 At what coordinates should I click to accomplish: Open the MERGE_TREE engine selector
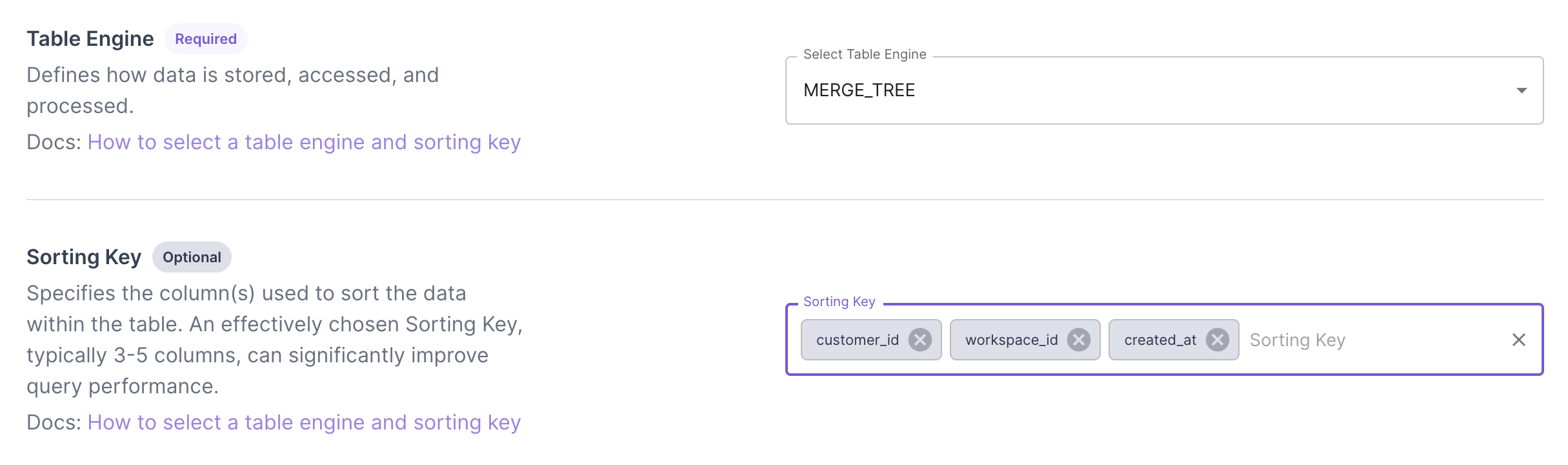point(1161,90)
